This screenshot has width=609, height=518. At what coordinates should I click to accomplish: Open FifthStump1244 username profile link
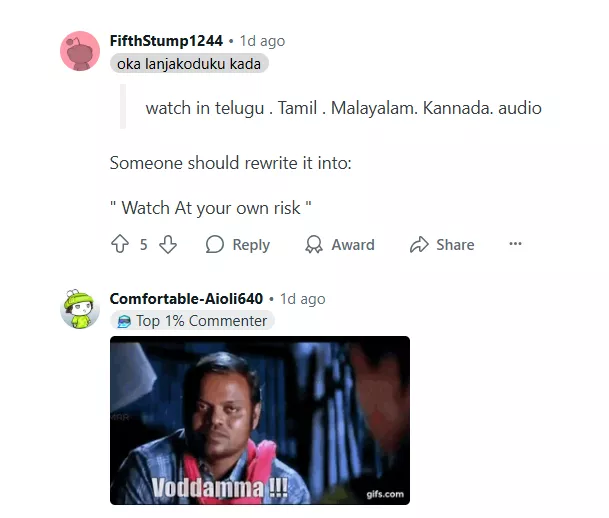point(166,41)
